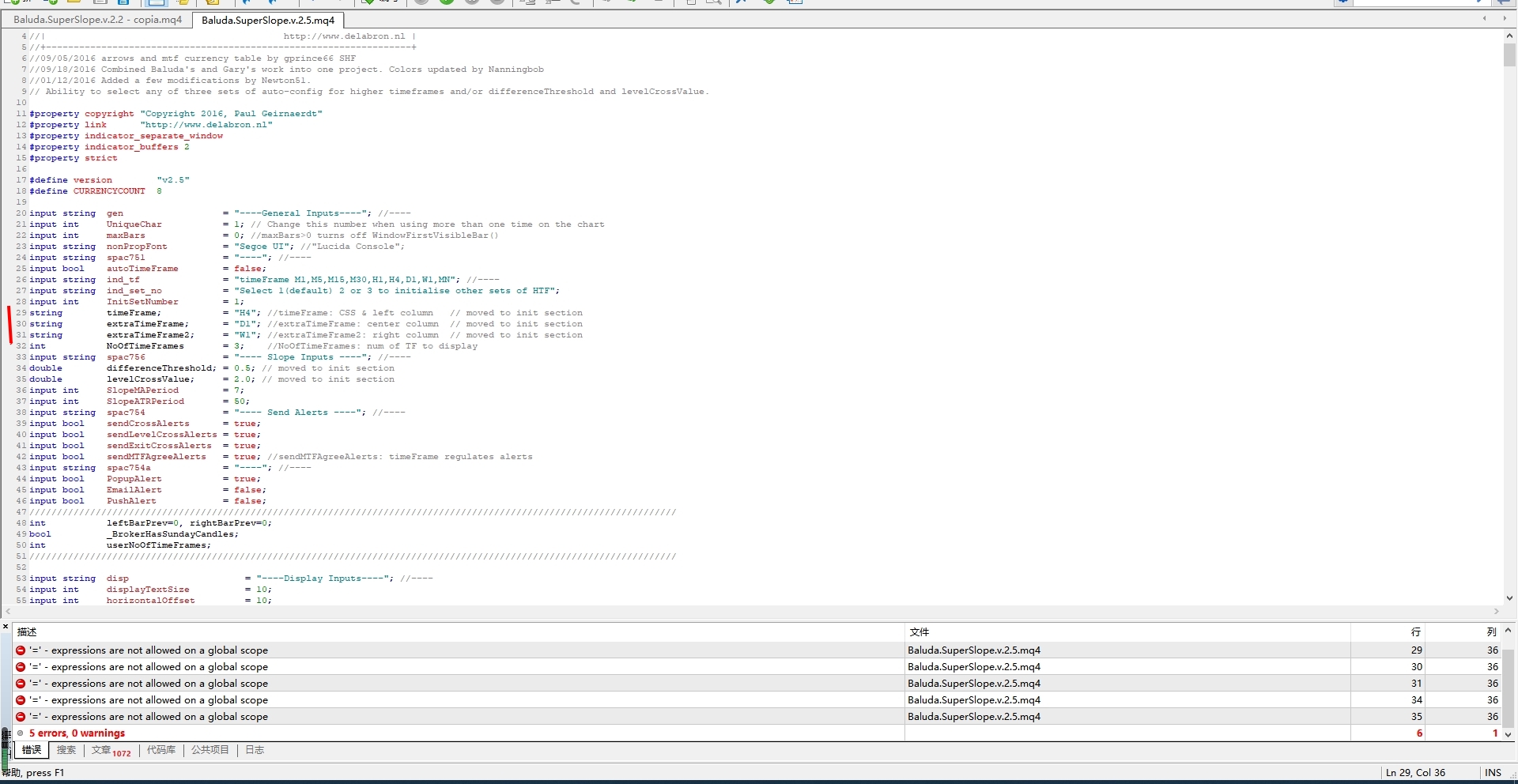
Task: Sort errors by 行 column header
Action: pyautogui.click(x=1388, y=632)
